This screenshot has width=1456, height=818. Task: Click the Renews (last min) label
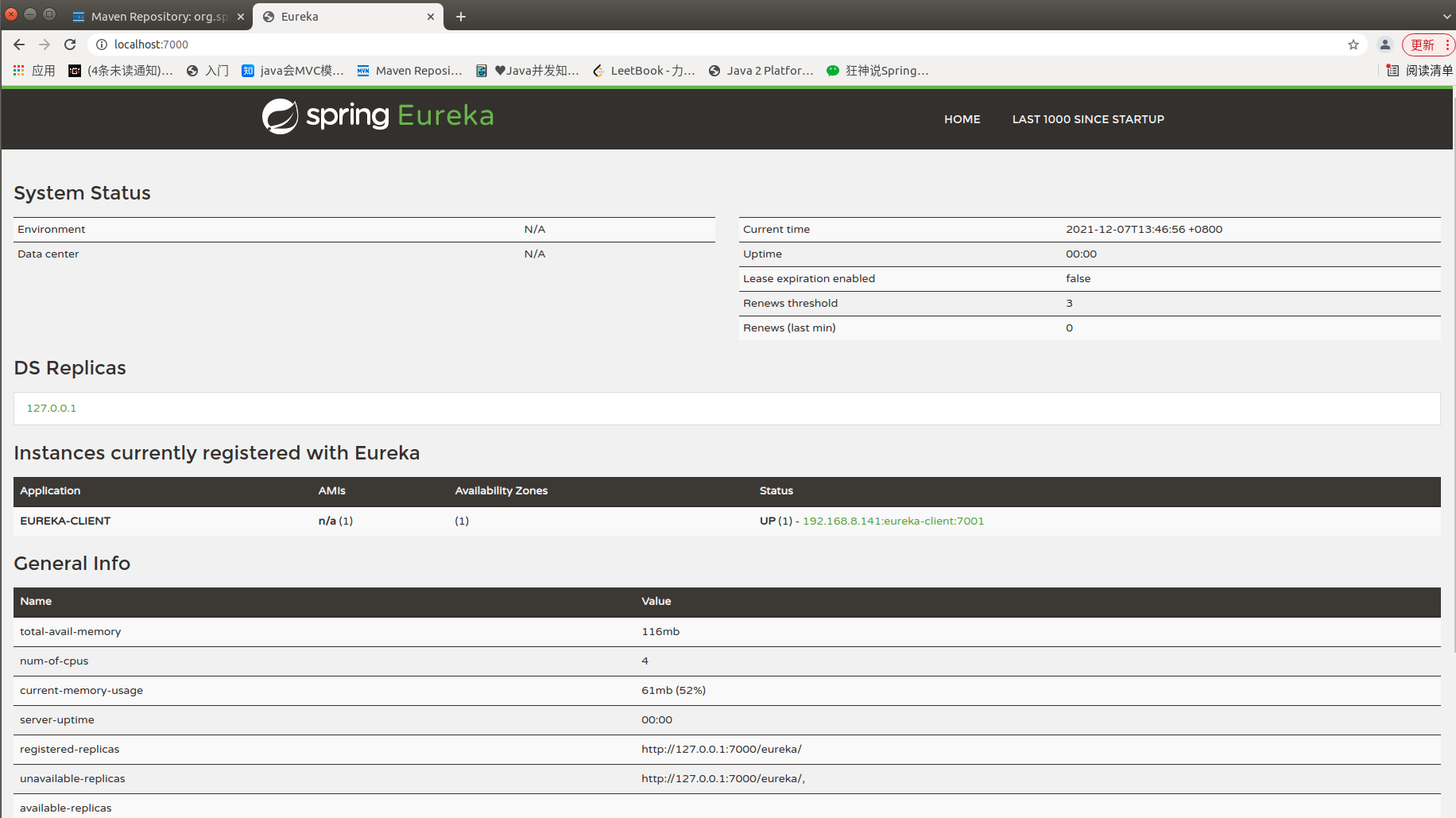tap(789, 328)
